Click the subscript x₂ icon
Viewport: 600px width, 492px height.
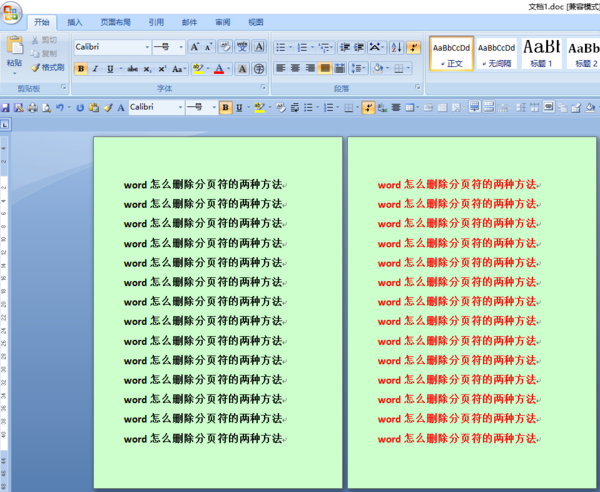[x=147, y=69]
